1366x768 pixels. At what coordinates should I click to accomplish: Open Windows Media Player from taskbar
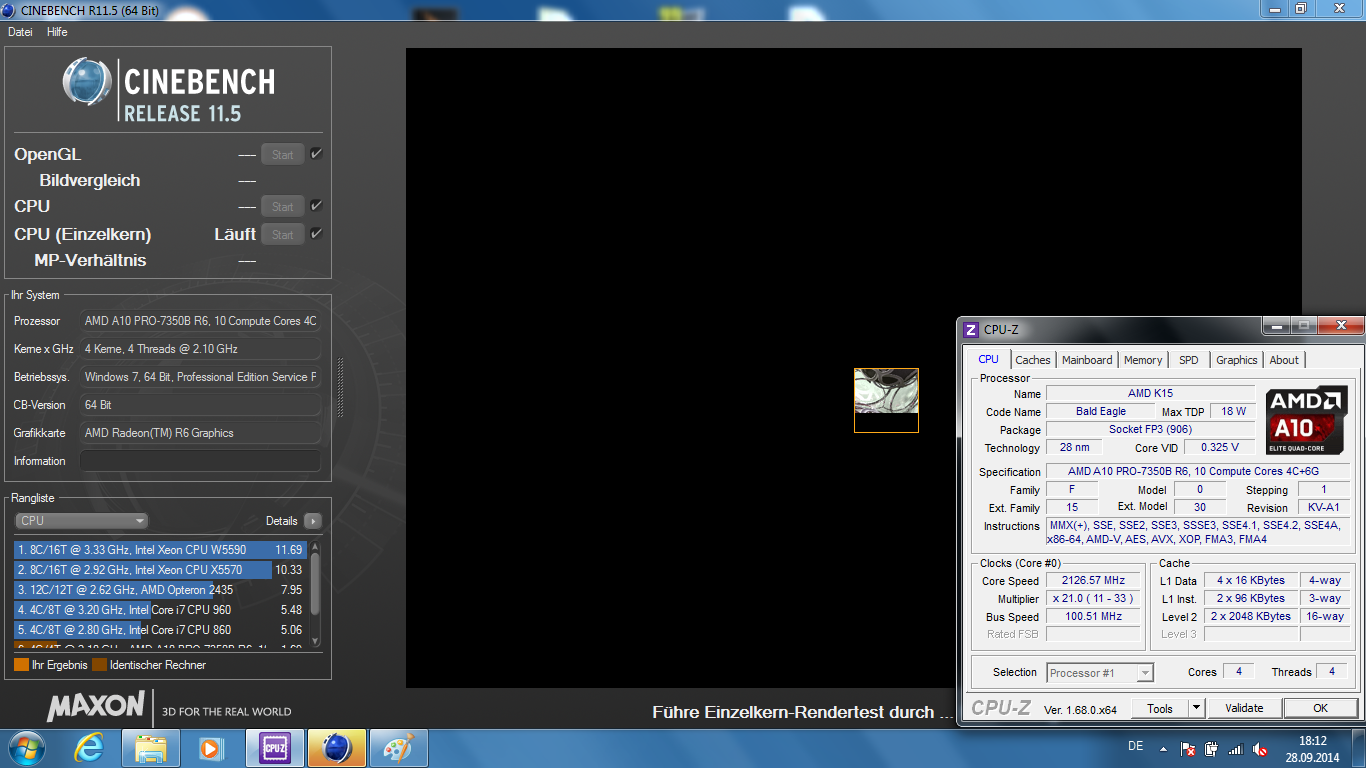(211, 748)
